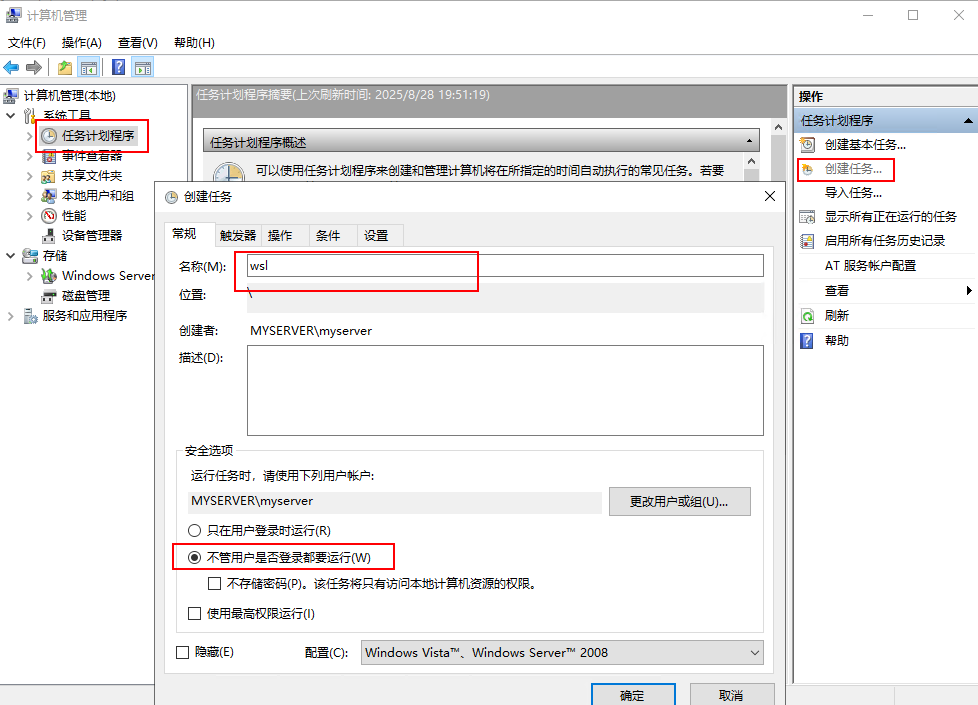Open the 配置 Windows Vista dropdown

[562, 653]
